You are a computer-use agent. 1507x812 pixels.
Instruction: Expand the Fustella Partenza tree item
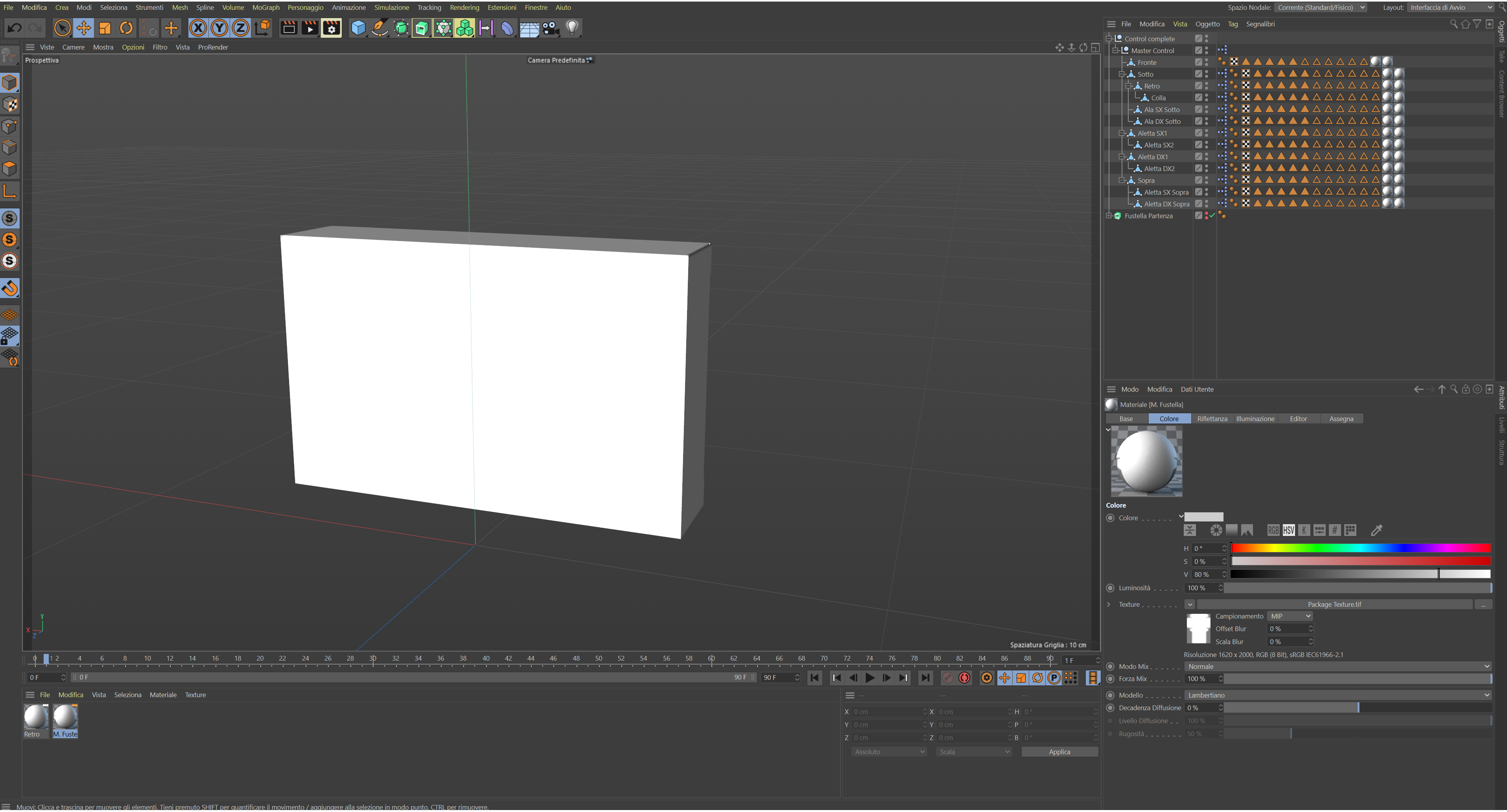click(x=1109, y=216)
